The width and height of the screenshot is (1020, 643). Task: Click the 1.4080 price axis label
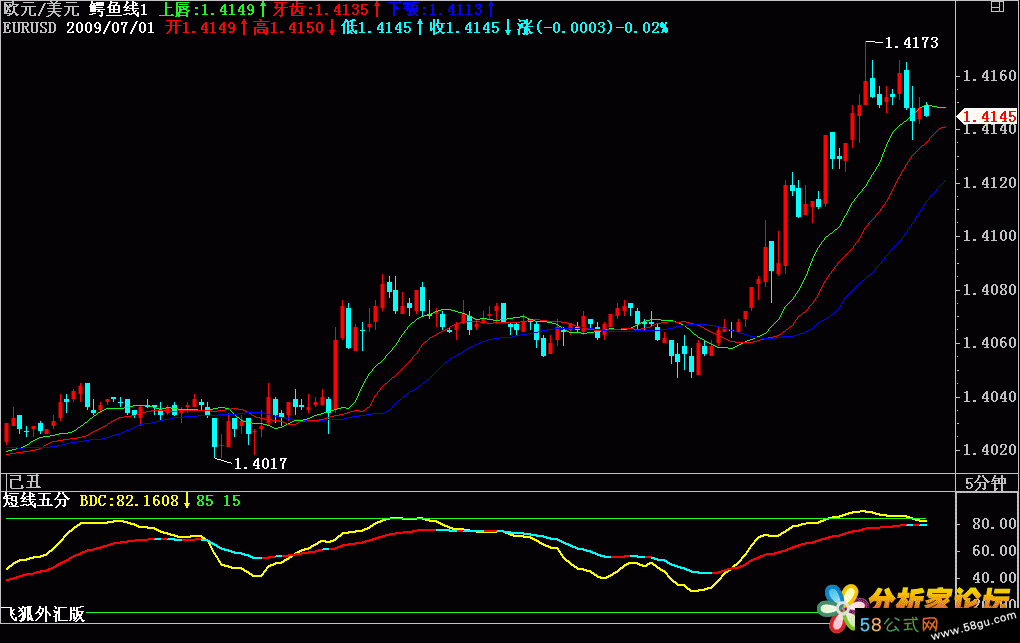tap(989, 290)
